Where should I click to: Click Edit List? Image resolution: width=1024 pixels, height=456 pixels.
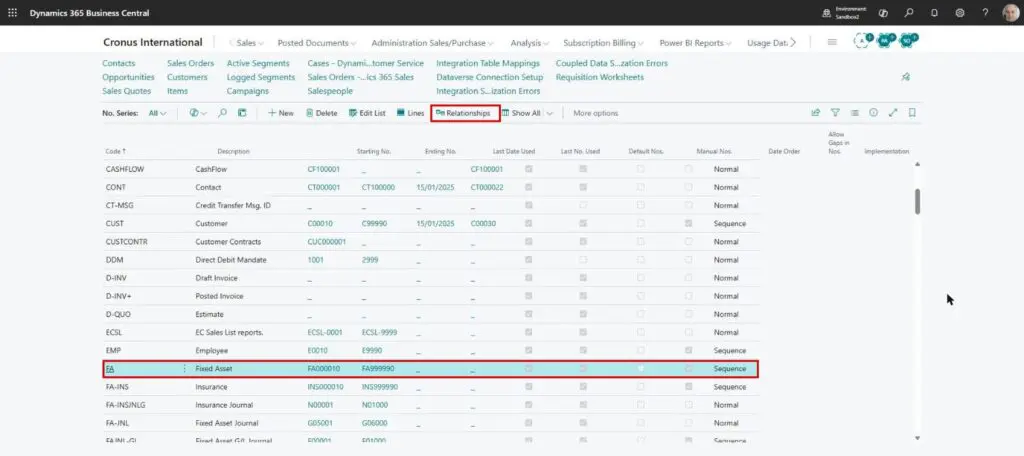(367, 113)
